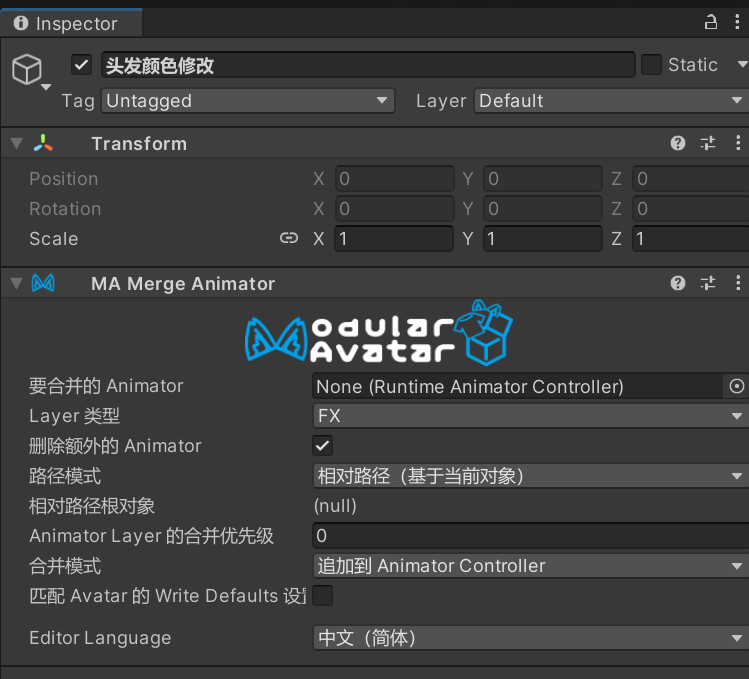Image resolution: width=749 pixels, height=679 pixels.
Task: Open the Layer 类型 dropdown showing FX
Action: (x=530, y=416)
